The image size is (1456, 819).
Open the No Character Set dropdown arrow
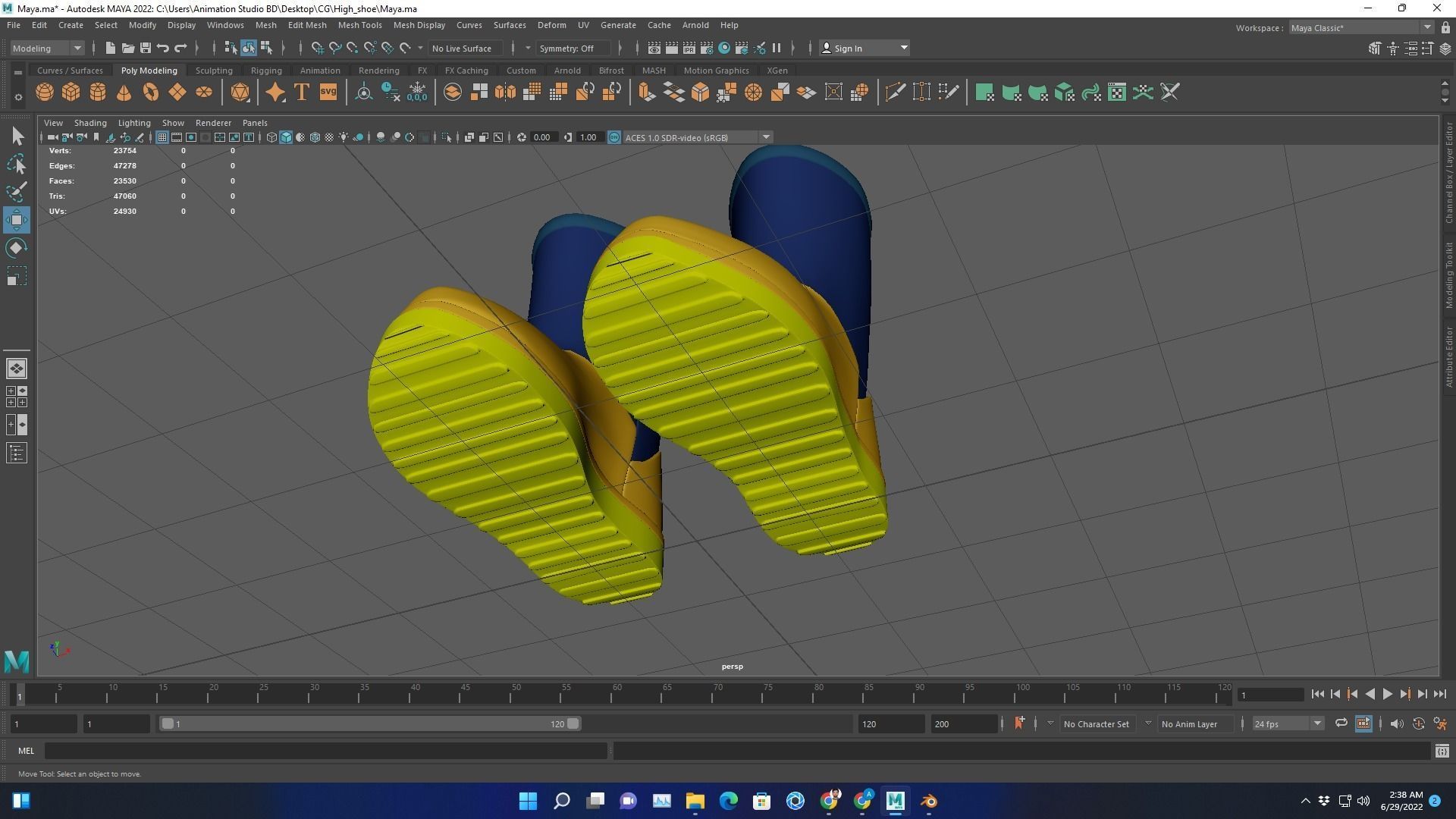(1050, 723)
